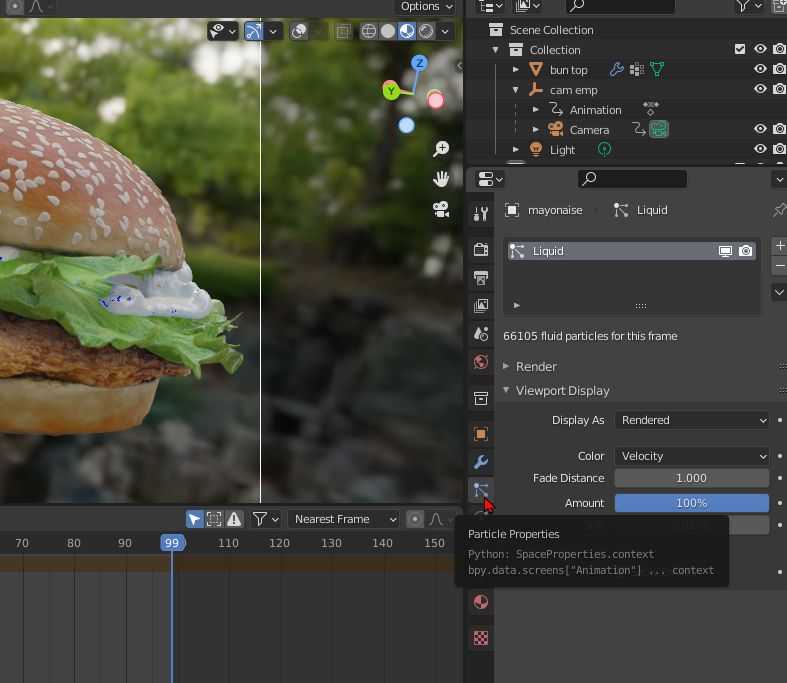
Task: Expand the Camera tree item
Action: point(536,129)
